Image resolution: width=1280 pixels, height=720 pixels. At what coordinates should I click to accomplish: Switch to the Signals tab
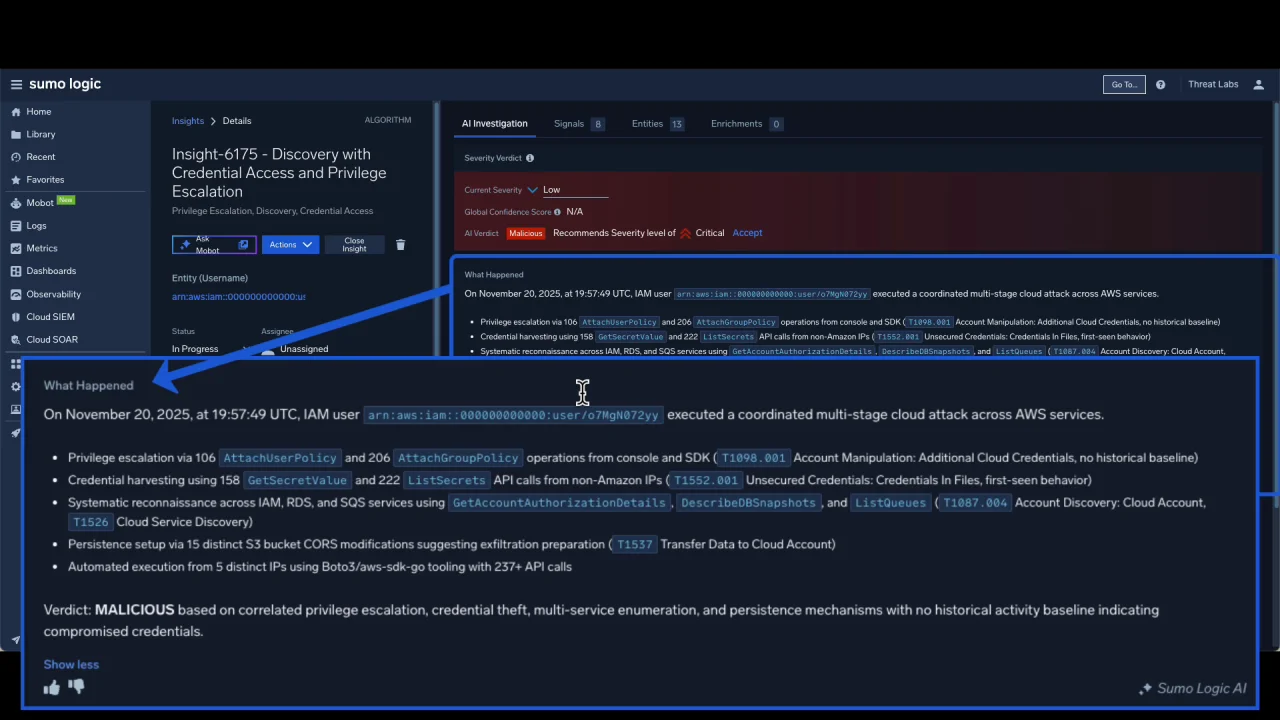(569, 123)
